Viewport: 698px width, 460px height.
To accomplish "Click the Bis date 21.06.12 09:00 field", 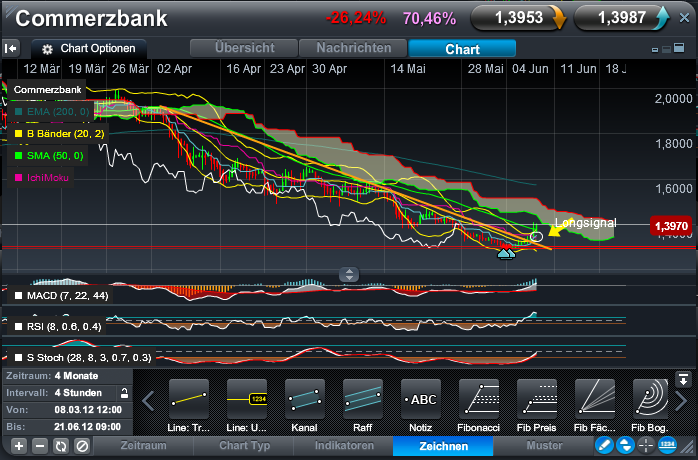I will 67,427.
